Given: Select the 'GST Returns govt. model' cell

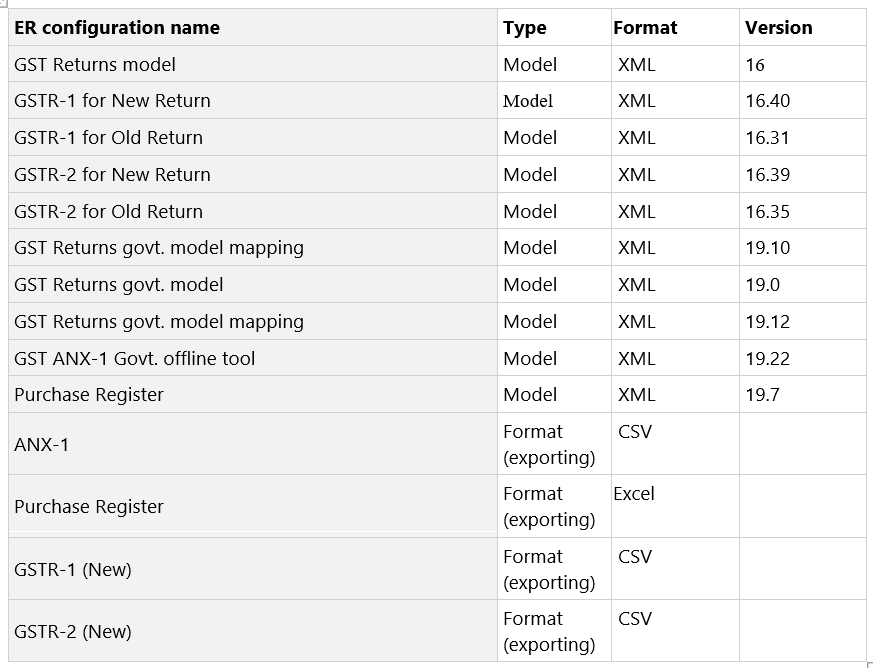Looking at the screenshot, I should (x=253, y=284).
